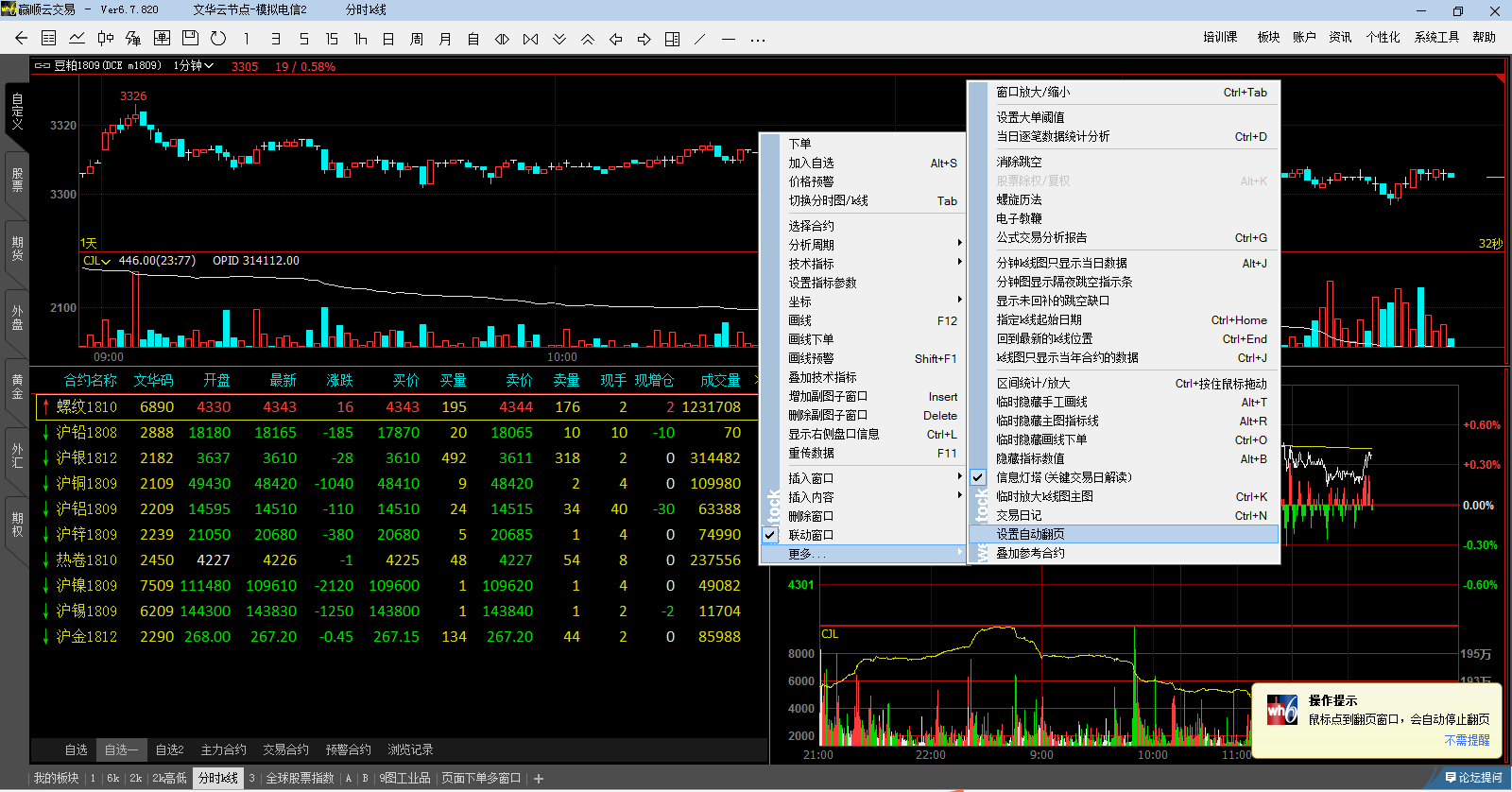The width and height of the screenshot is (1512, 792).
Task: Expand the 分析周期 submenu
Action: (x=811, y=245)
